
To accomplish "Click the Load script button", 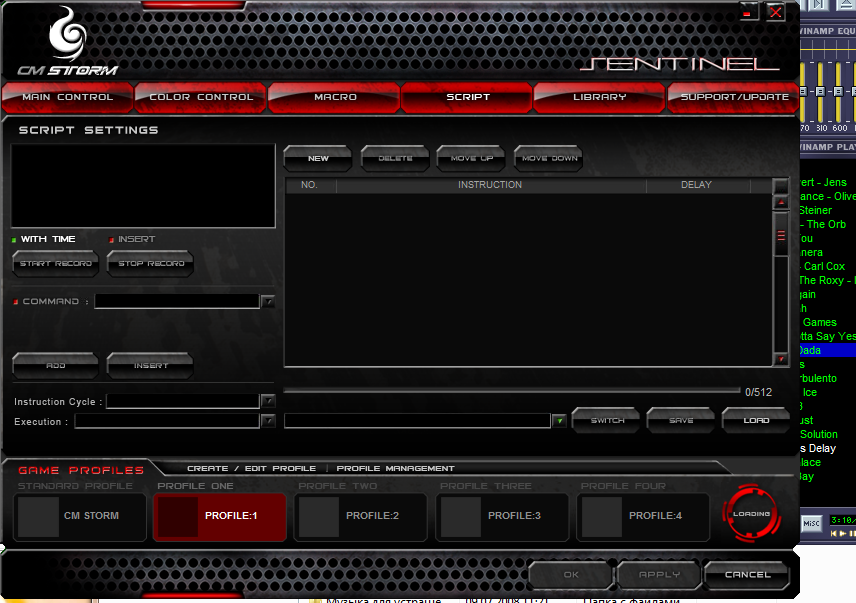I will [756, 421].
